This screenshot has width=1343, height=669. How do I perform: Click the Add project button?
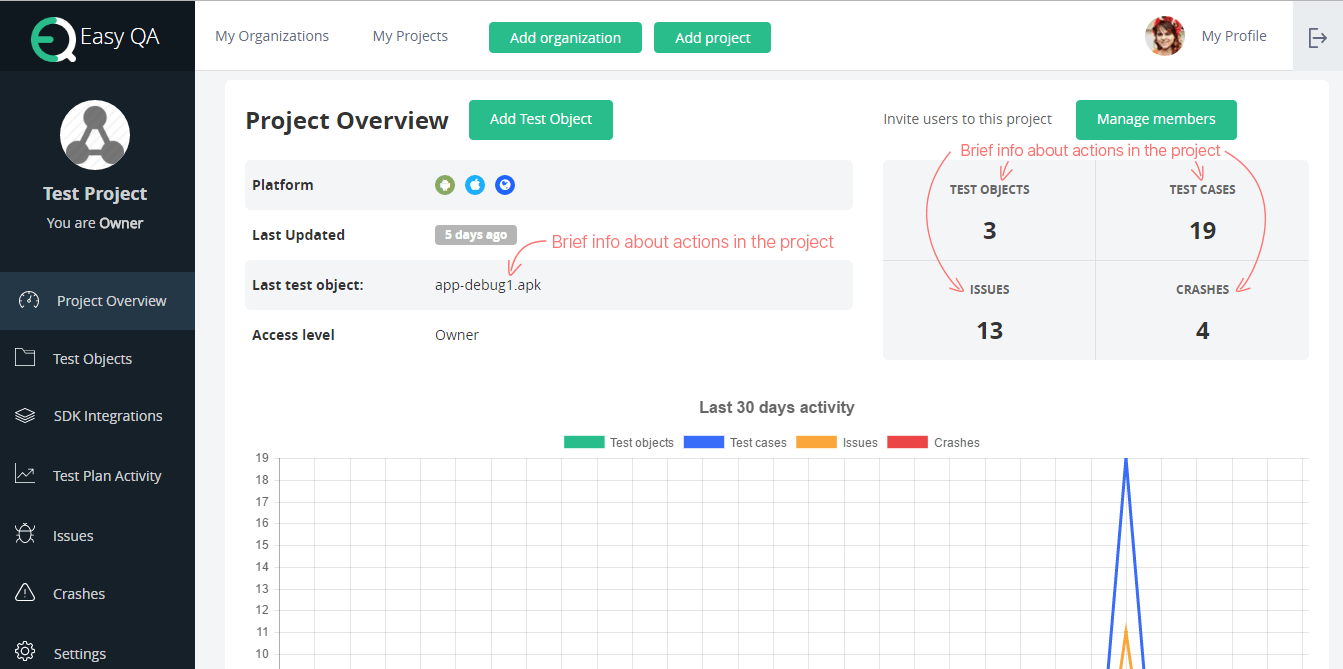tap(712, 38)
